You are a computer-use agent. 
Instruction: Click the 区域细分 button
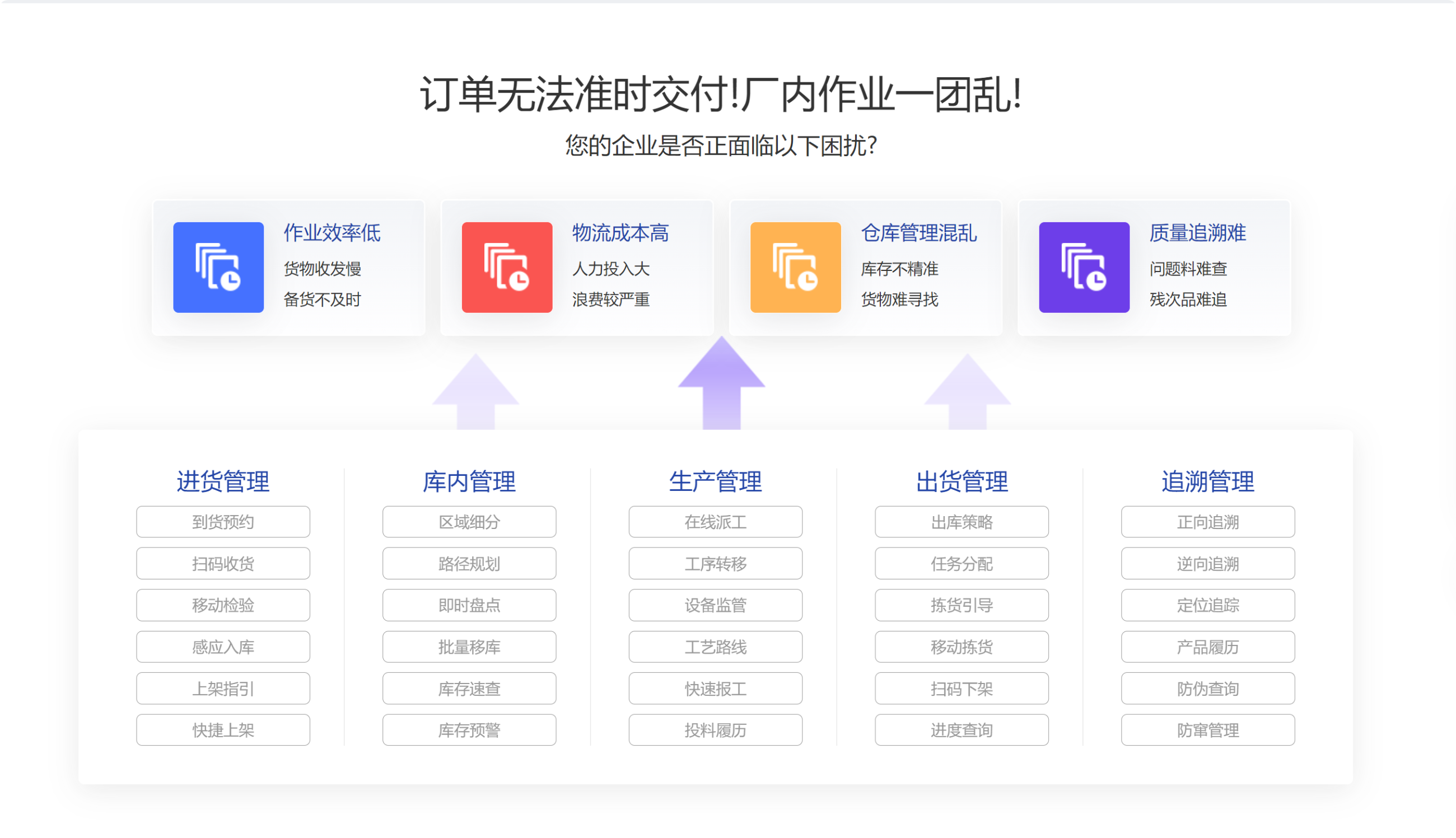469,522
